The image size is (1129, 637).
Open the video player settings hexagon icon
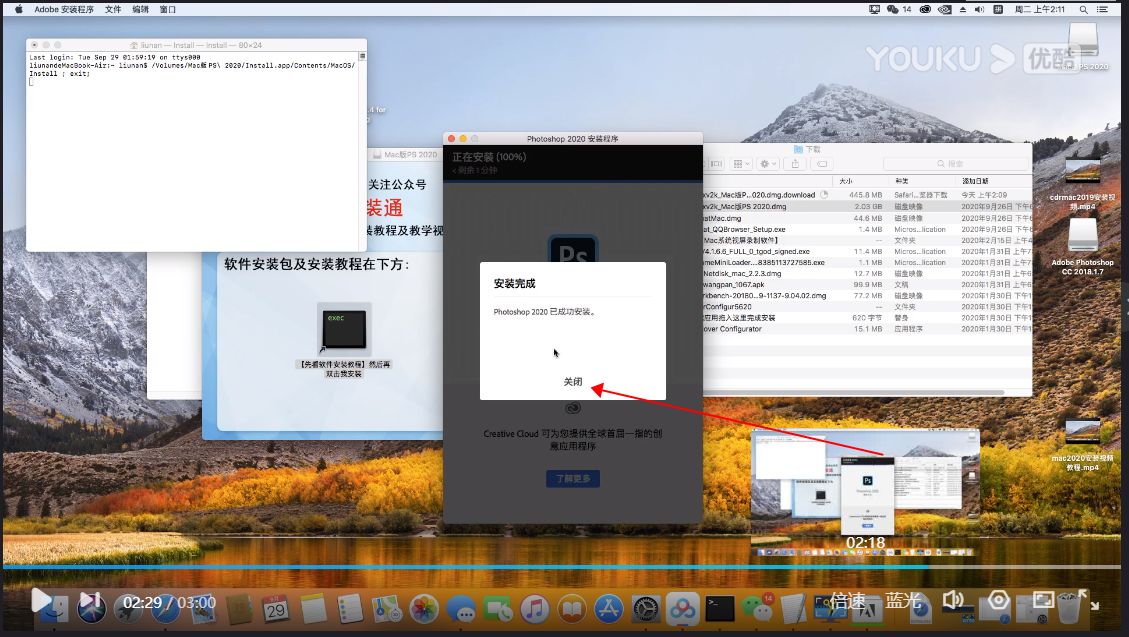[997, 600]
